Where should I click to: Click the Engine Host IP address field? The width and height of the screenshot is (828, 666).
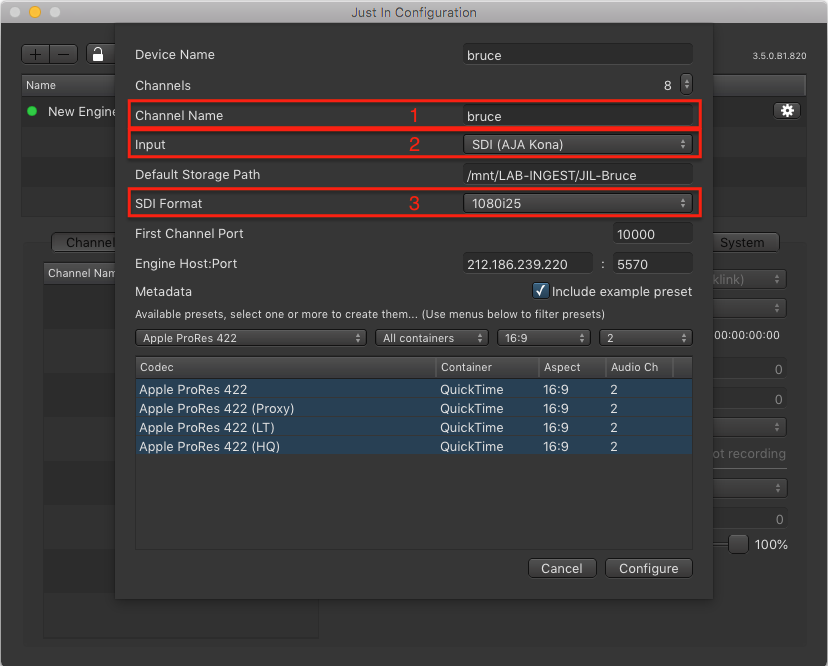pyautogui.click(x=528, y=264)
